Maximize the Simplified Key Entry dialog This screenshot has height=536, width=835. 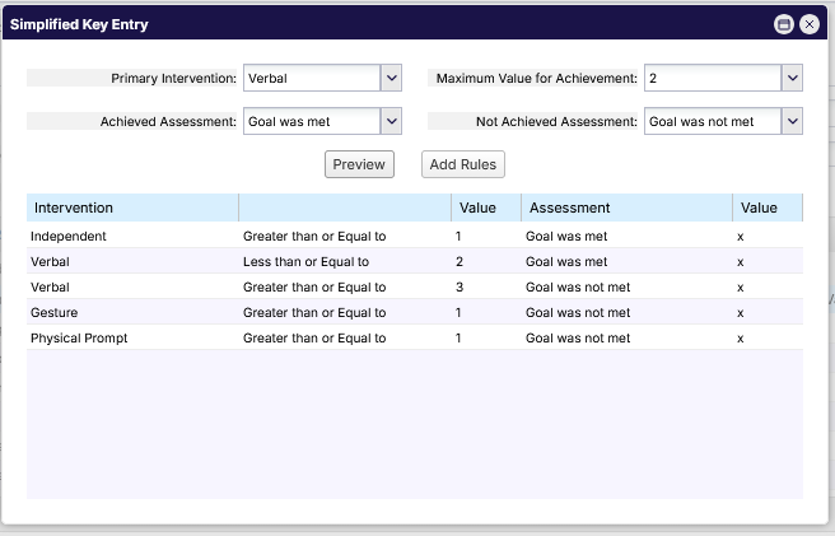pos(783,24)
